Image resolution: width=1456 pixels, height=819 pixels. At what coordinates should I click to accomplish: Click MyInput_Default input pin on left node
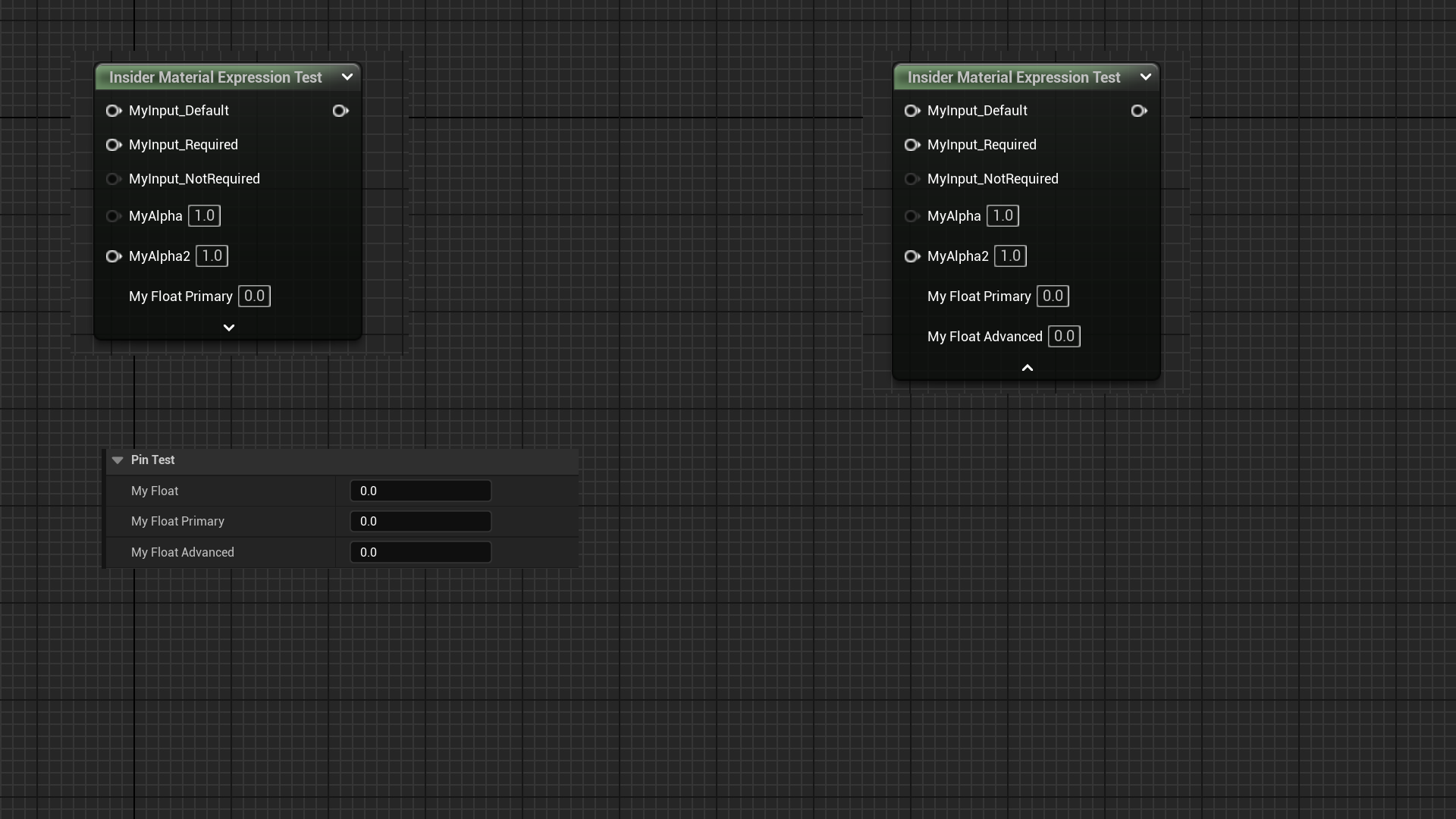pos(114,111)
